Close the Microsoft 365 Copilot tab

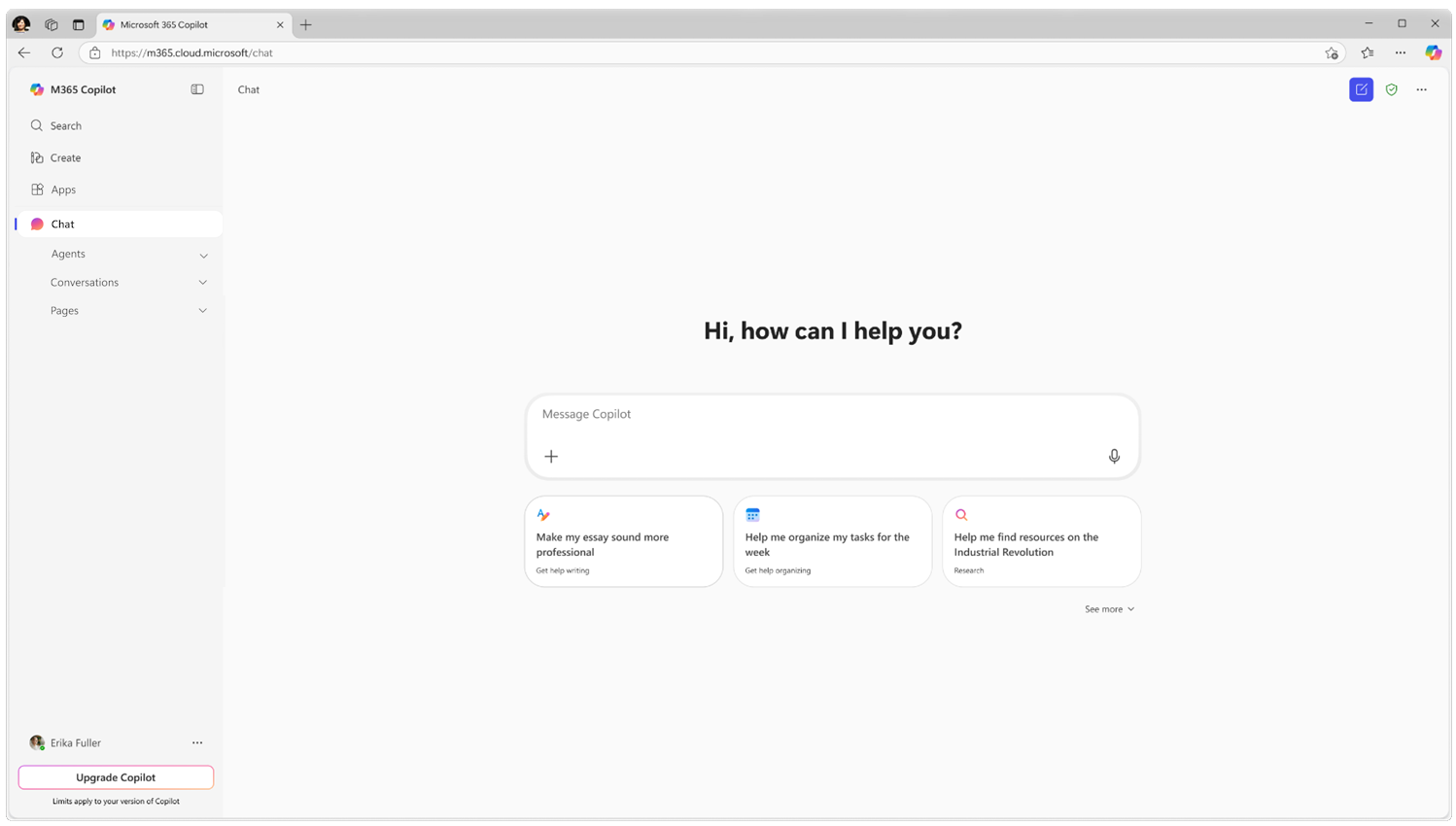click(x=280, y=24)
